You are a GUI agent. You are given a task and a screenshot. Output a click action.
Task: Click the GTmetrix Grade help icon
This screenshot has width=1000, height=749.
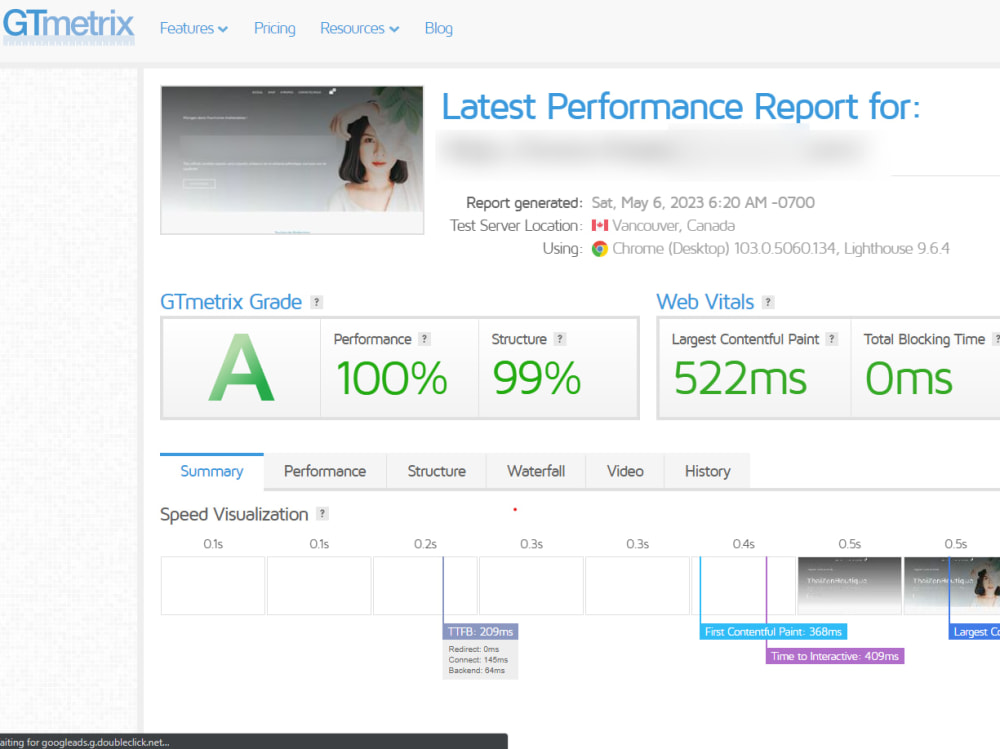click(316, 302)
